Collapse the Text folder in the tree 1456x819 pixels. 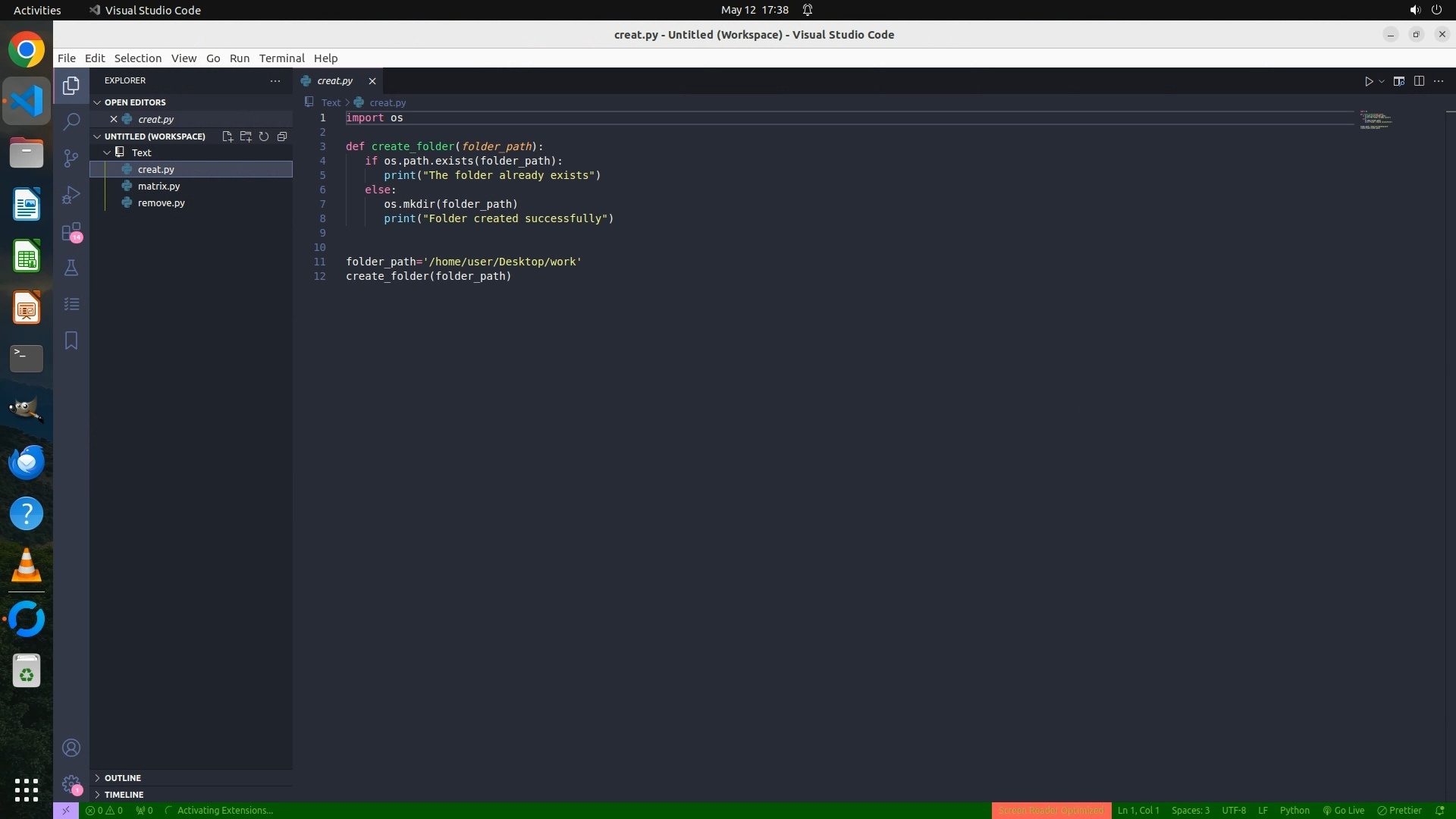click(x=107, y=152)
